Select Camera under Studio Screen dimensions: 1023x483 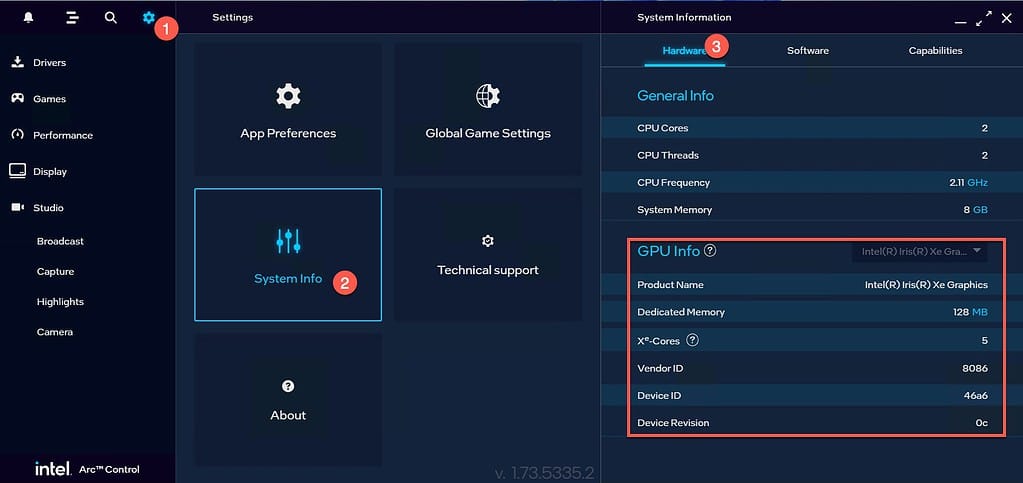(55, 332)
